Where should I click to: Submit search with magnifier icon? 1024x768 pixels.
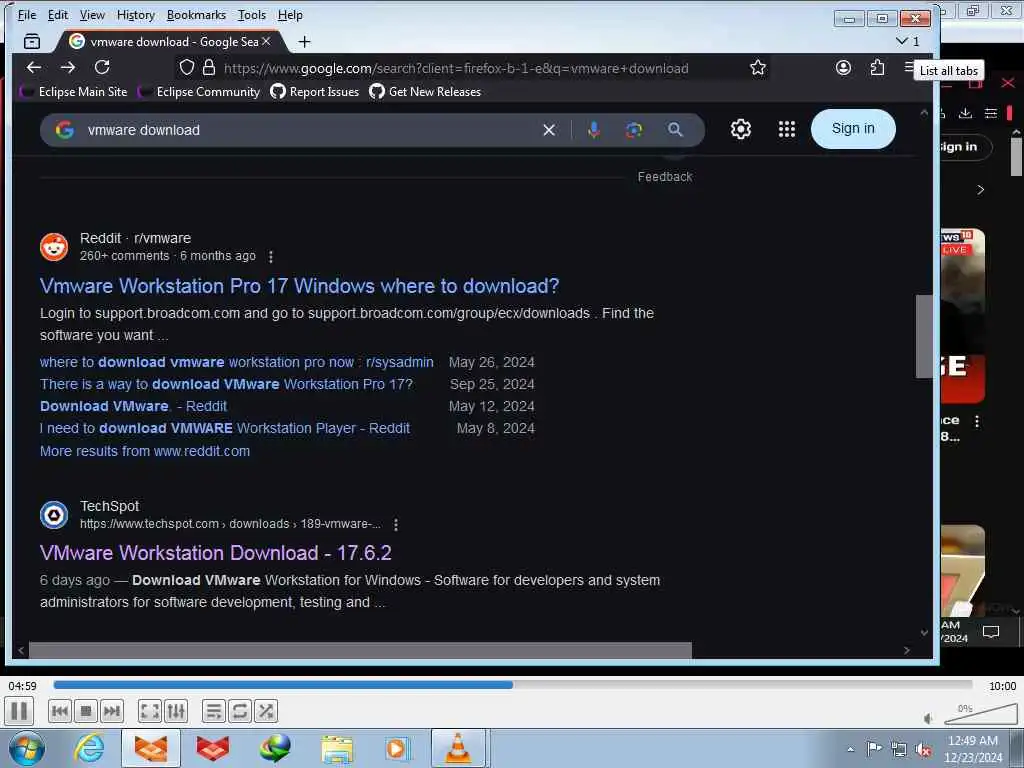pyautogui.click(x=675, y=130)
